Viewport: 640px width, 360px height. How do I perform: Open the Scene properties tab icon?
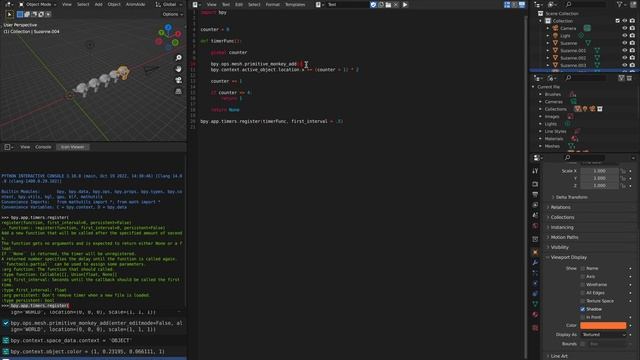[x=535, y=215]
